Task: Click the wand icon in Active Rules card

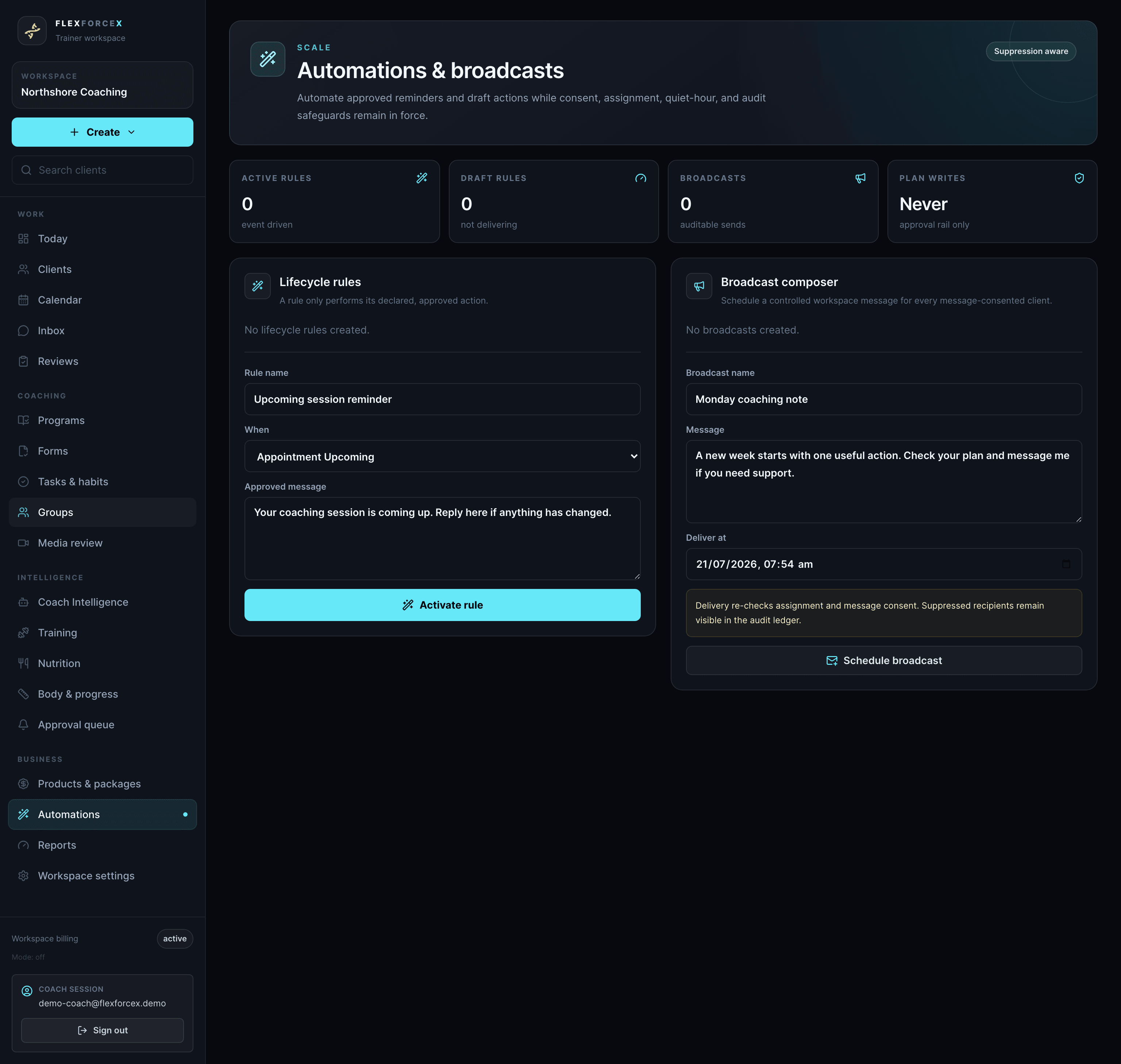Action: coord(421,178)
